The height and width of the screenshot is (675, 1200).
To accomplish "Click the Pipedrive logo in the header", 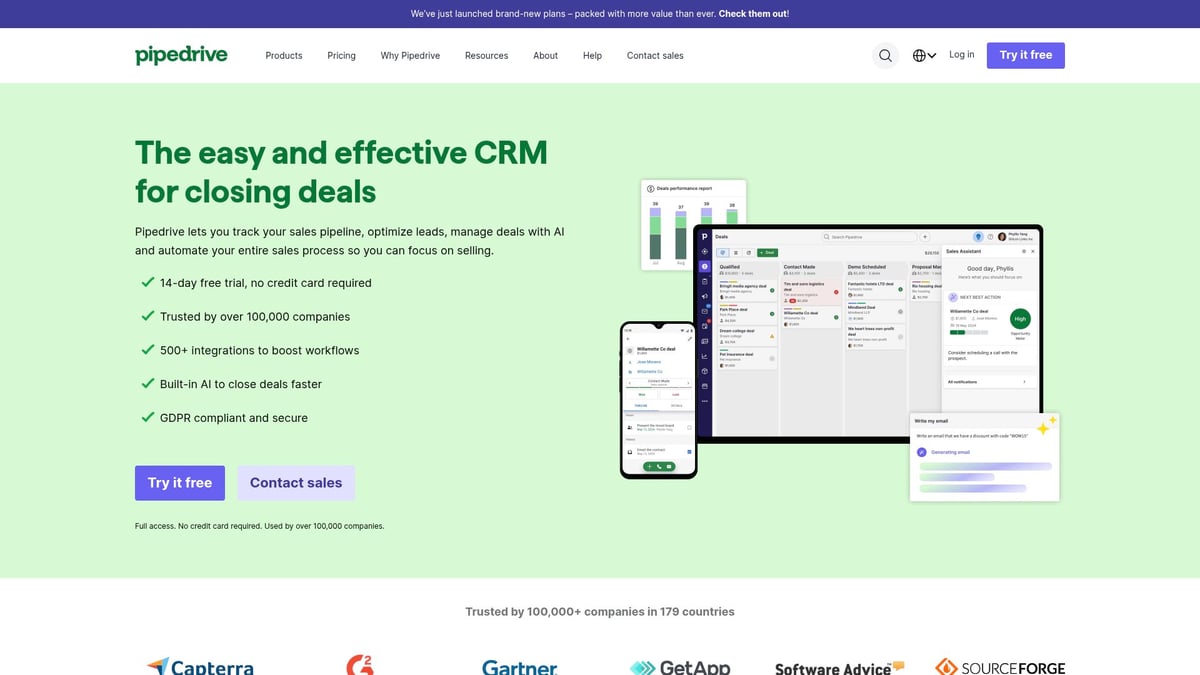I will pyautogui.click(x=181, y=55).
